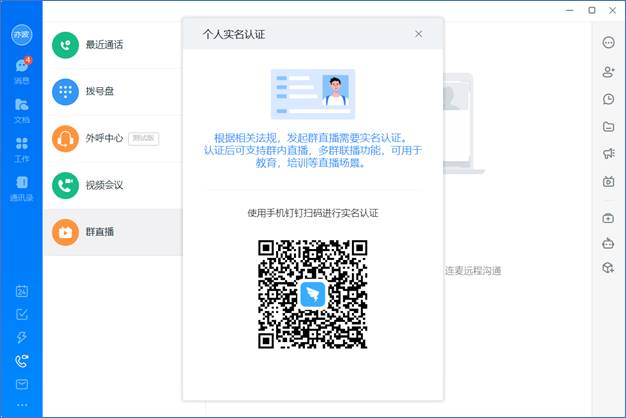This screenshot has width=626, height=418.
Task: Close the 个人实名认证 dialog
Action: point(418,34)
